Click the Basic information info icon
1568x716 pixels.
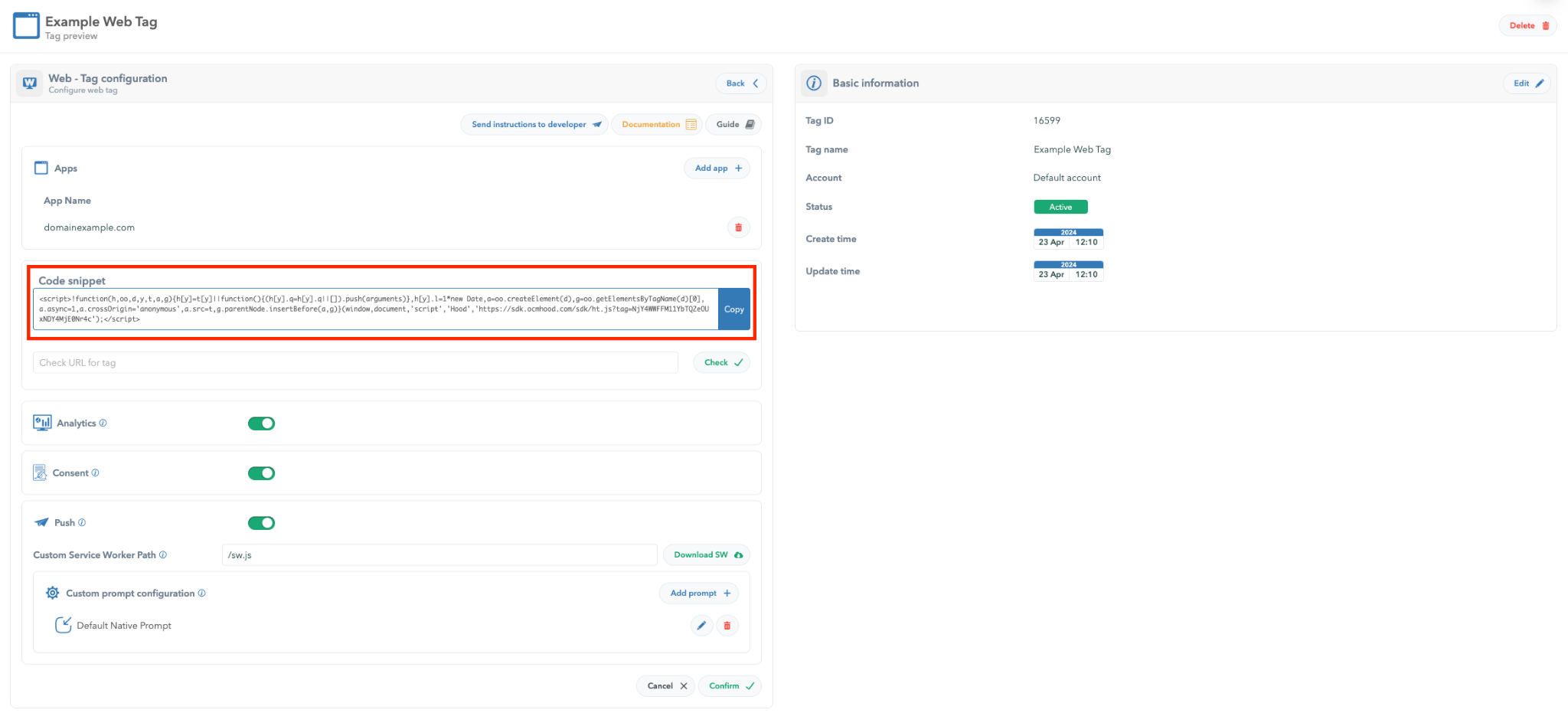coord(814,83)
